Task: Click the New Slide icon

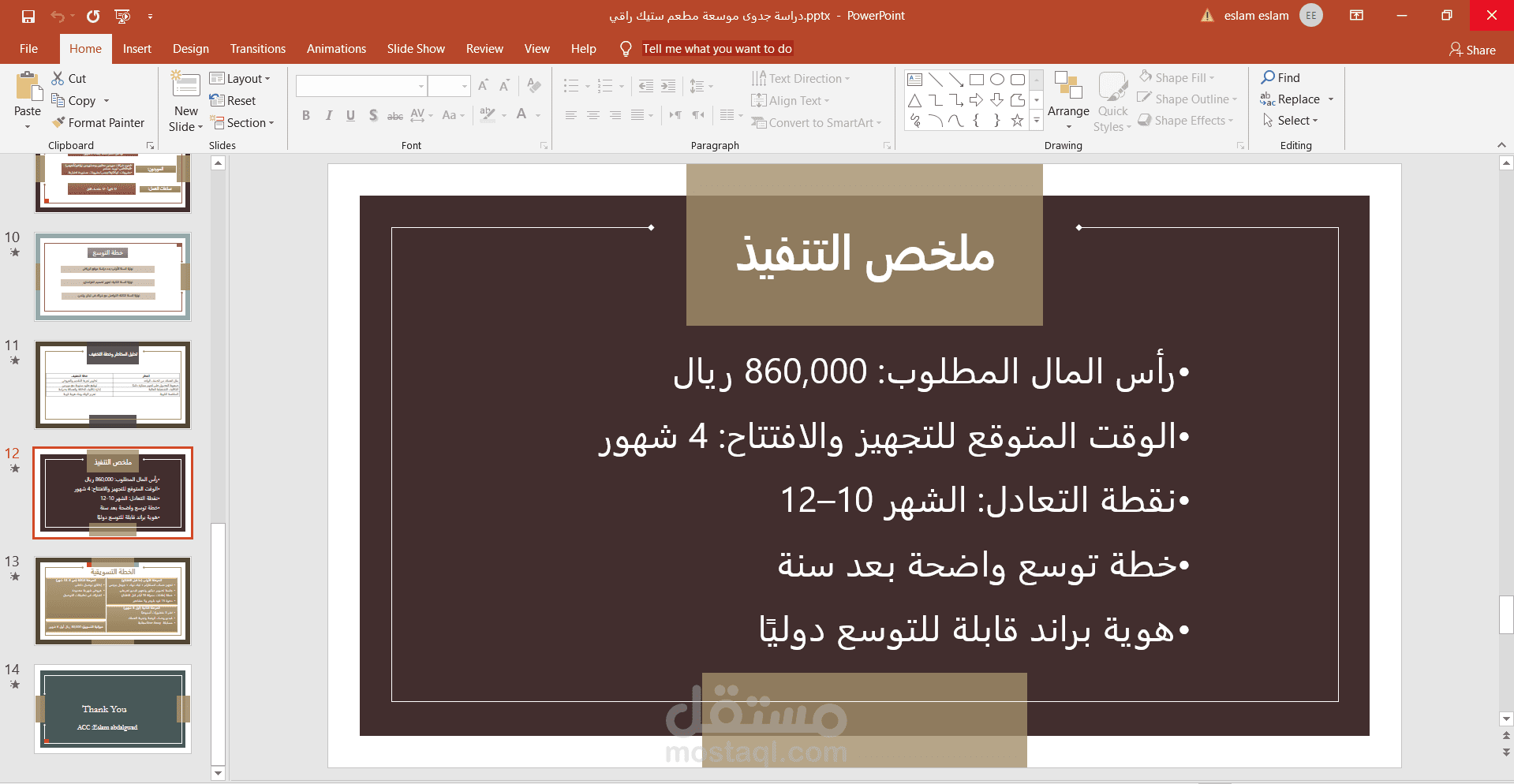Action: pos(186,85)
